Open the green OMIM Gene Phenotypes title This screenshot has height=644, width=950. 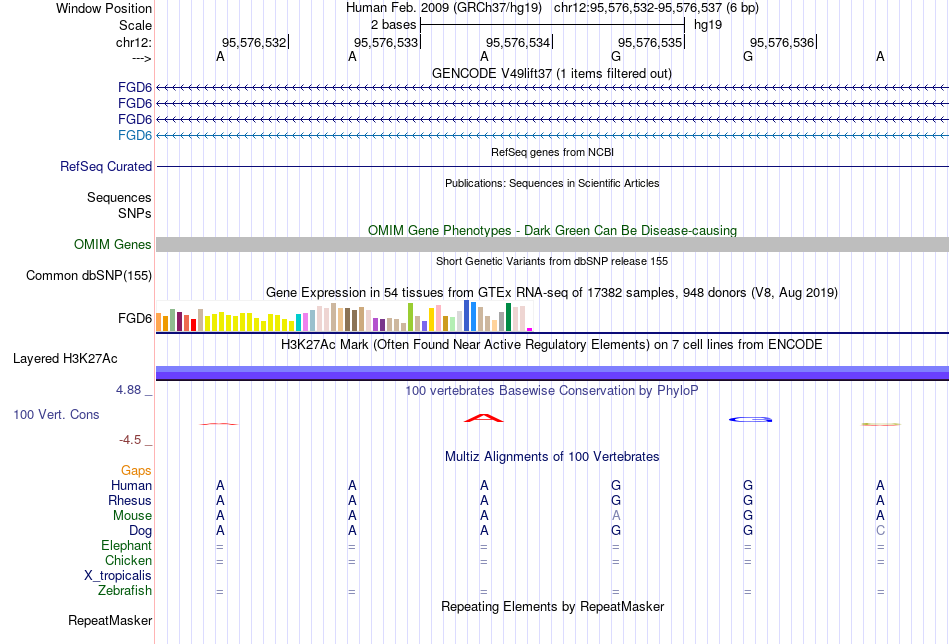click(x=552, y=231)
